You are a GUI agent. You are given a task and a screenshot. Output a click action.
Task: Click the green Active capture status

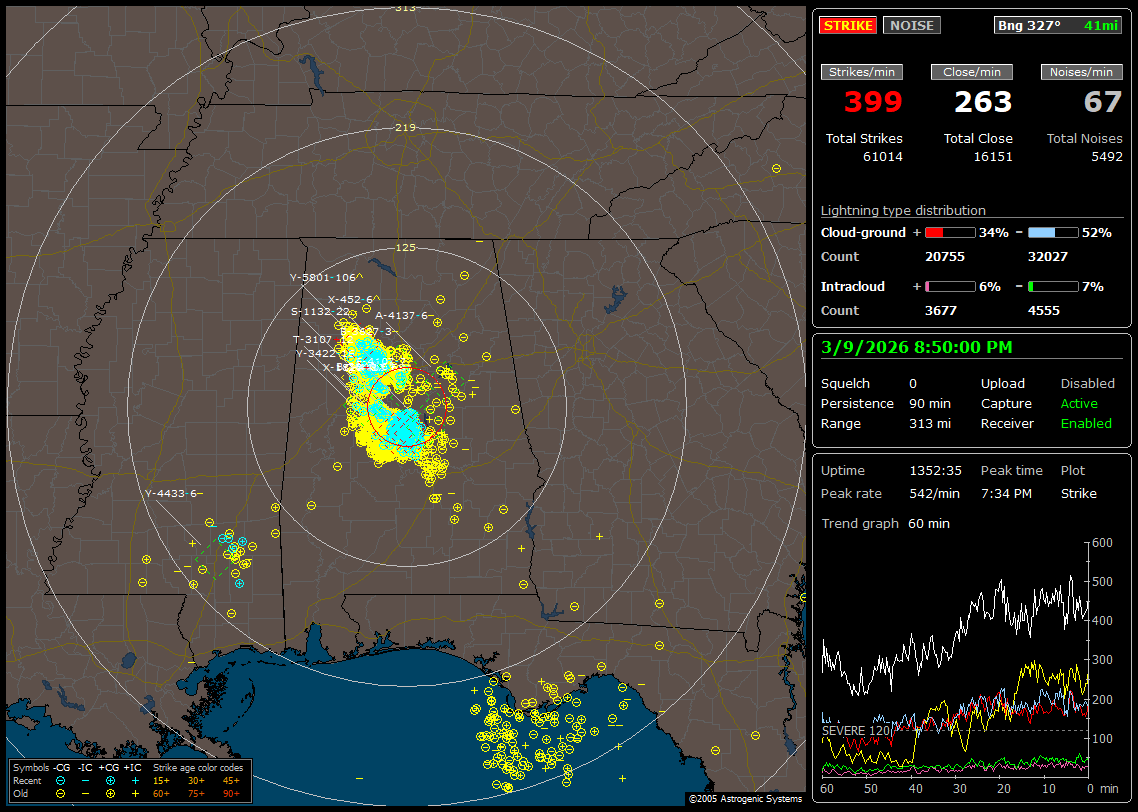[x=1079, y=404]
